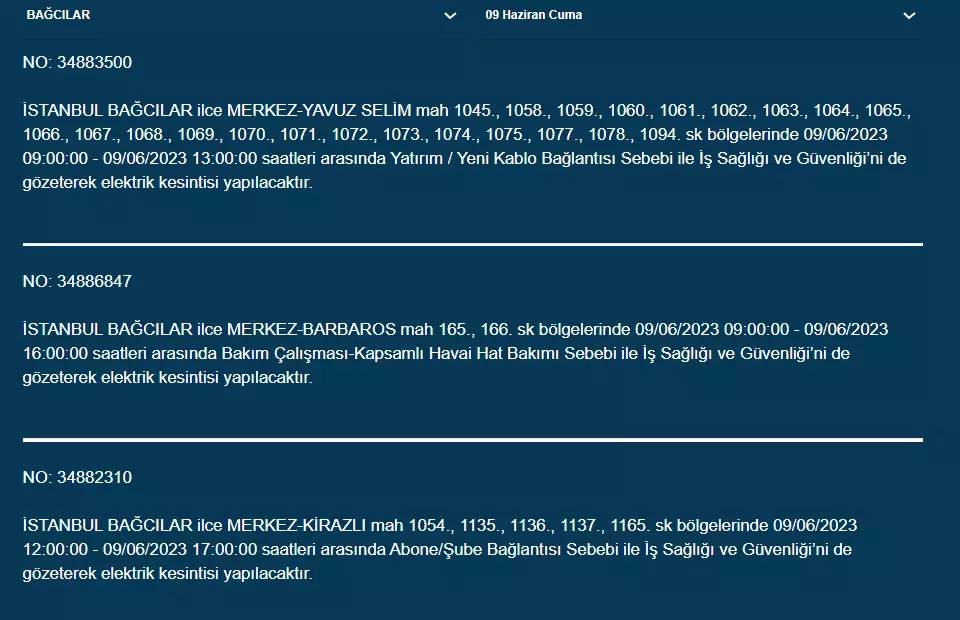Select outage notice NO: 34882310
The image size is (960, 620).
(x=79, y=477)
